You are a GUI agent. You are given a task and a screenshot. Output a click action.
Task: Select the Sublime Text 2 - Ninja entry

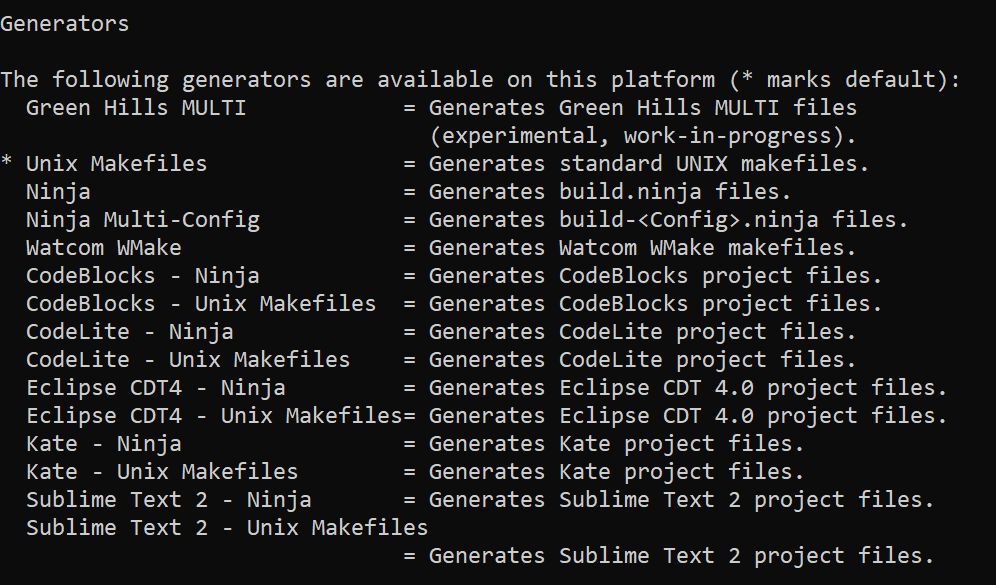pos(169,500)
